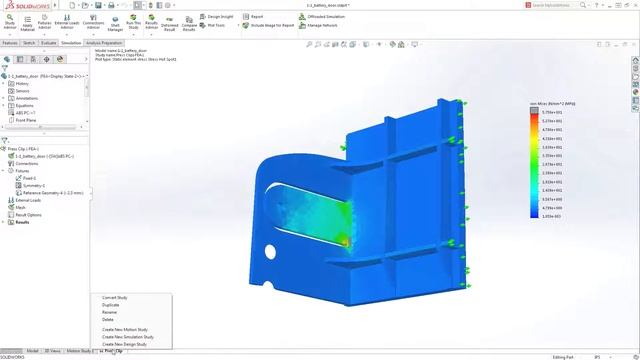Select the Fixed-1 fixture item
The width and height of the screenshot is (640, 360).
[x=26, y=178]
